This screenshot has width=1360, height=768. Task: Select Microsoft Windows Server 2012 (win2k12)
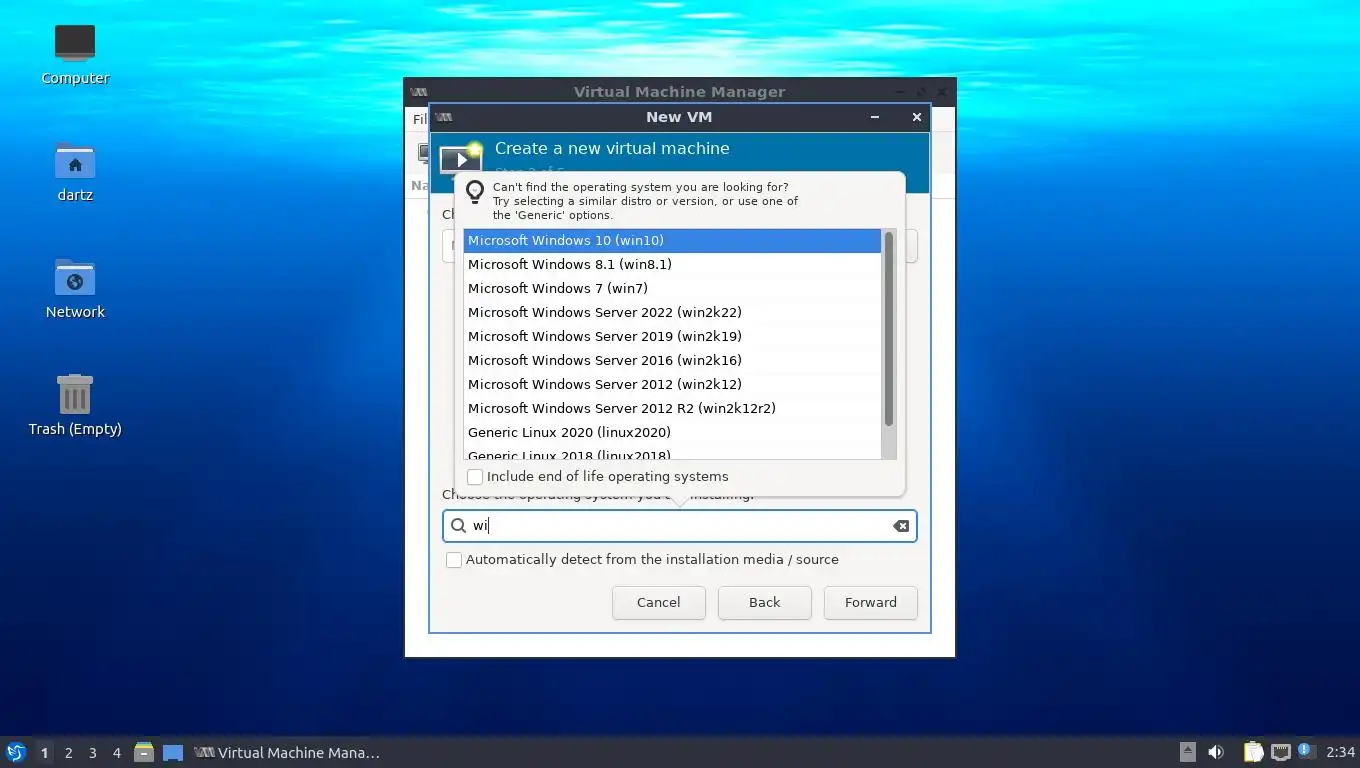(672, 385)
